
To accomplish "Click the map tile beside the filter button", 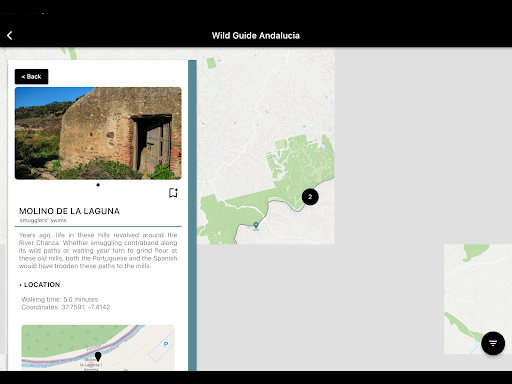I will (478, 299).
